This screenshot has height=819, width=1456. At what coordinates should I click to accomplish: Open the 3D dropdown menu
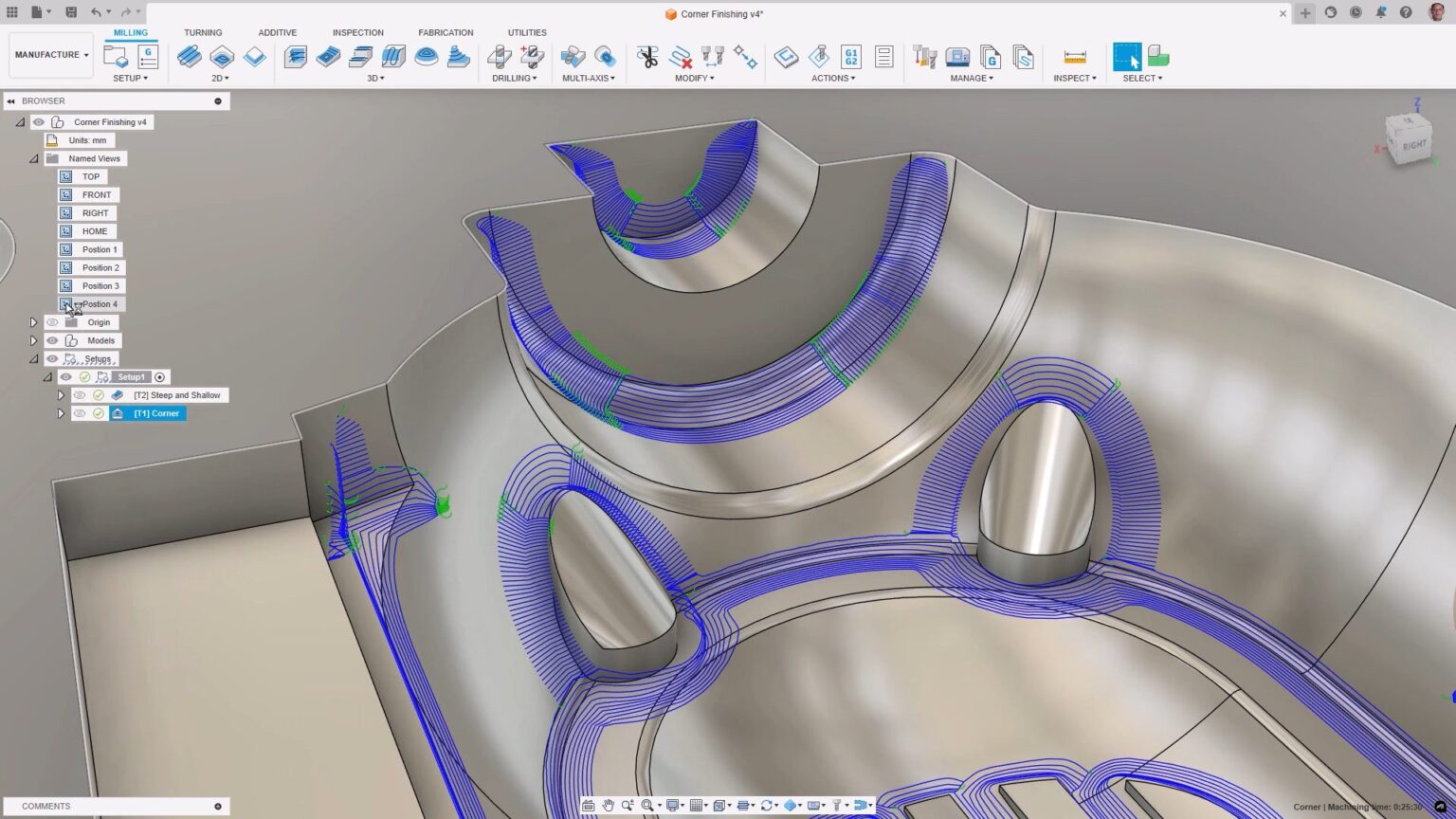pos(375,78)
